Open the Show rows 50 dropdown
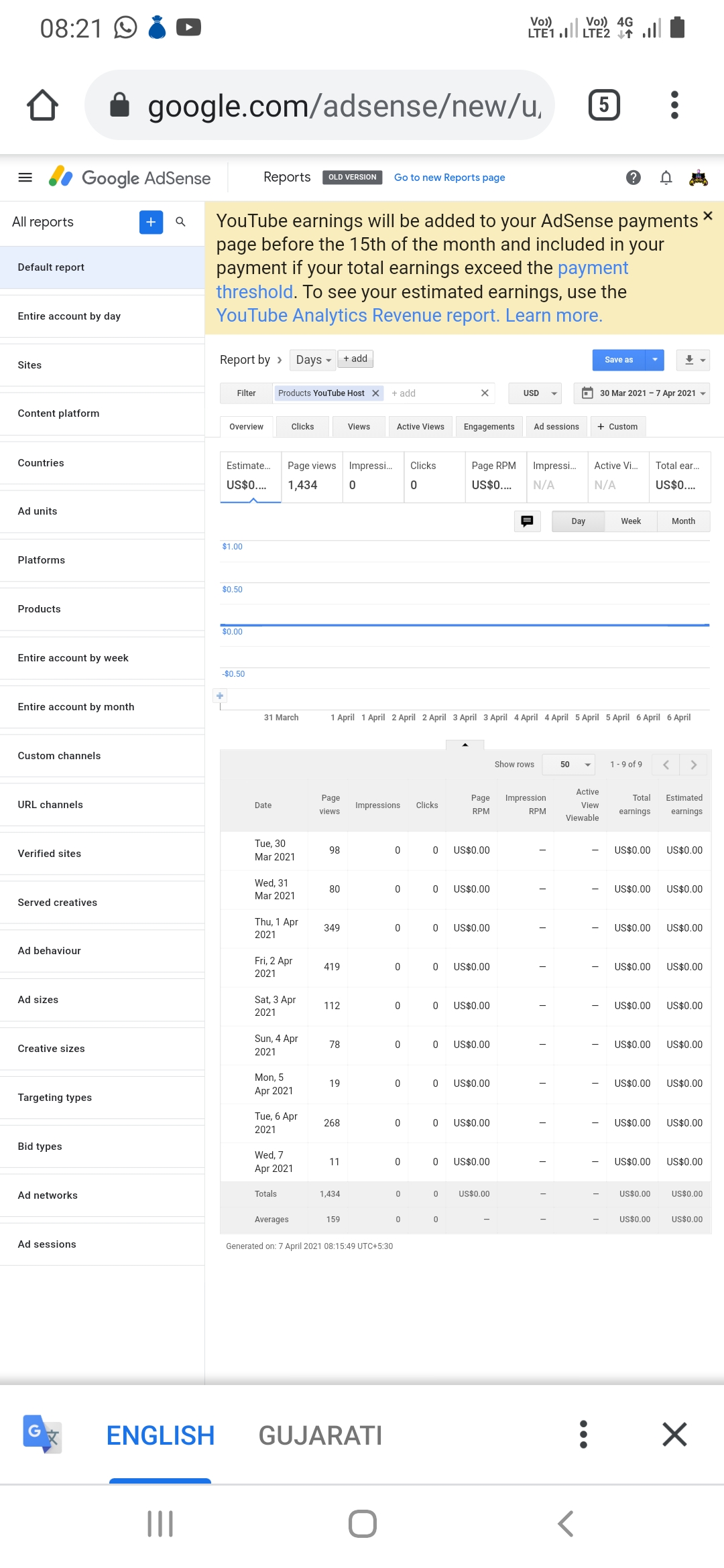Viewport: 724px width, 1568px height. (x=568, y=765)
